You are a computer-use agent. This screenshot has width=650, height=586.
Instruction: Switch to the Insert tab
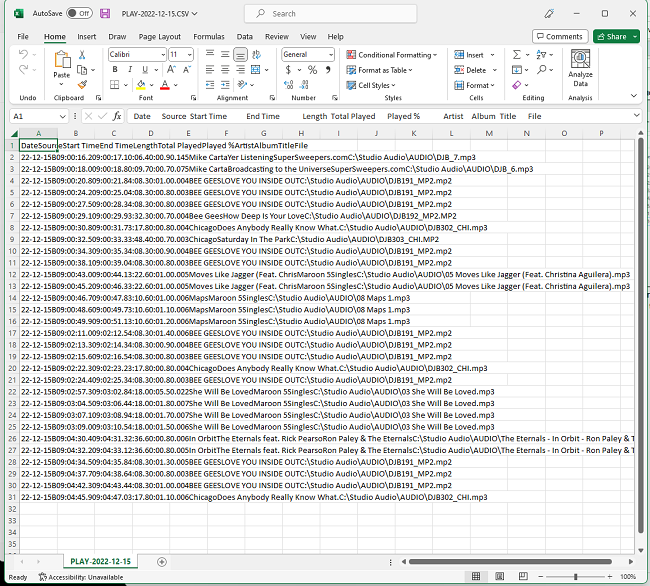[x=87, y=36]
